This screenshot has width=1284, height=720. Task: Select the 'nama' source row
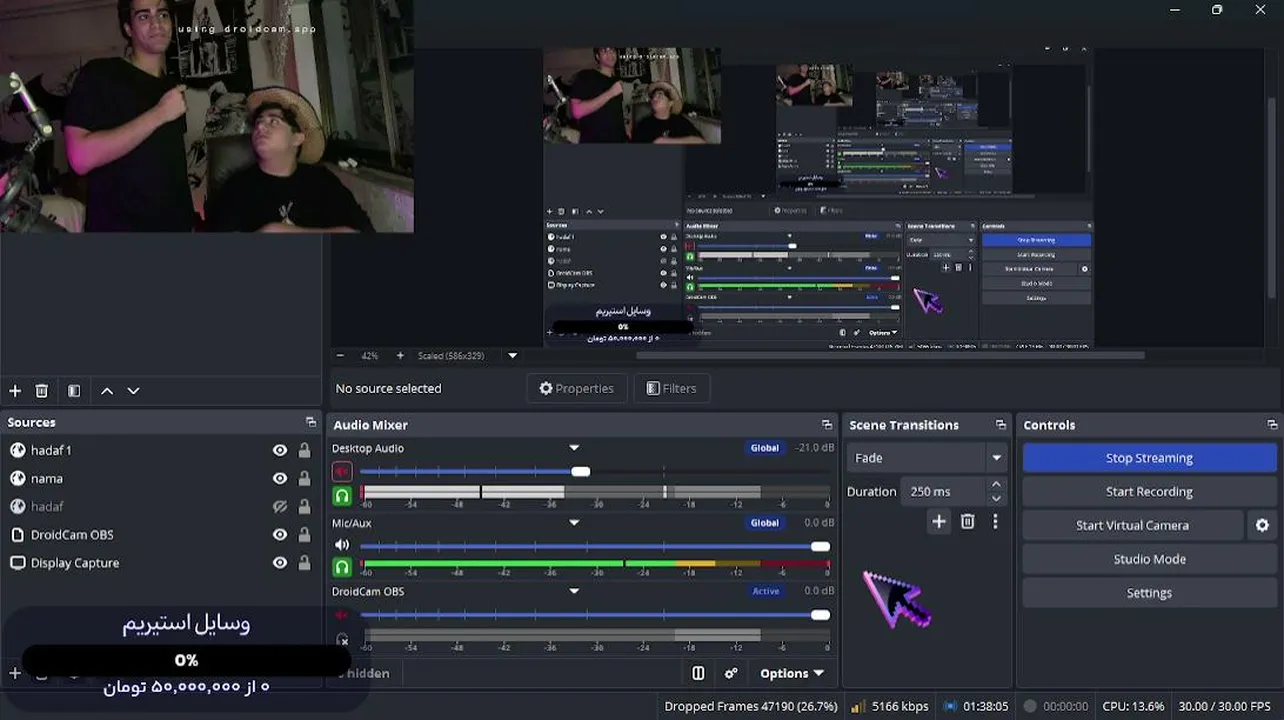[x=161, y=478]
